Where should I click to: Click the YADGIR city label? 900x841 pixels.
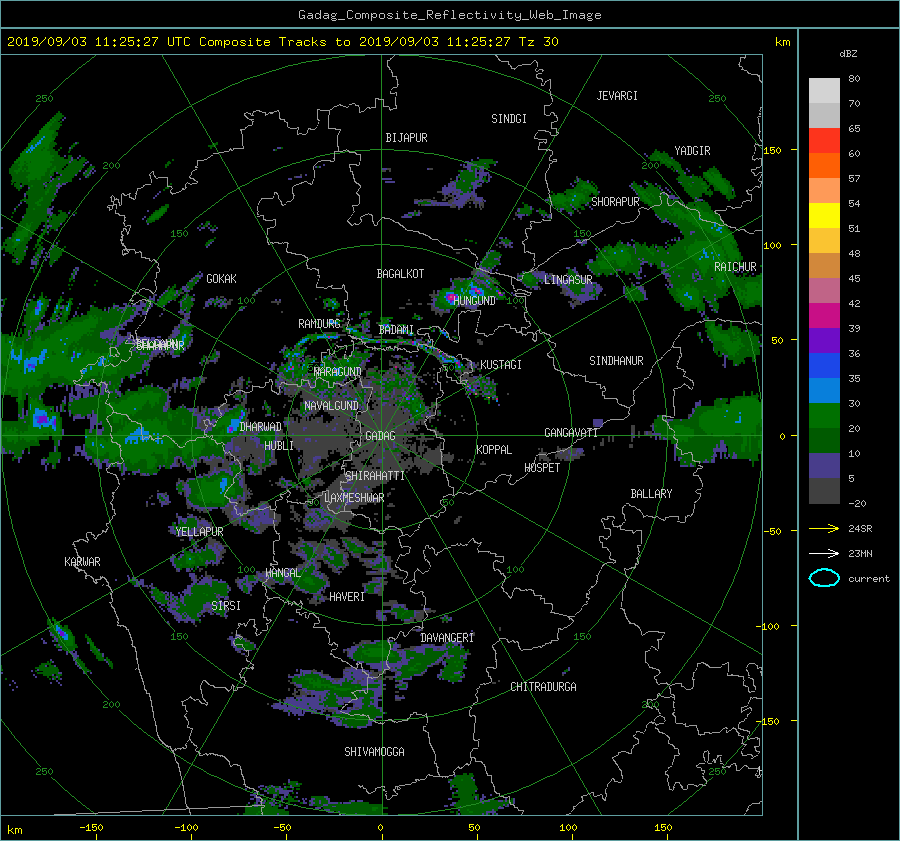point(692,151)
